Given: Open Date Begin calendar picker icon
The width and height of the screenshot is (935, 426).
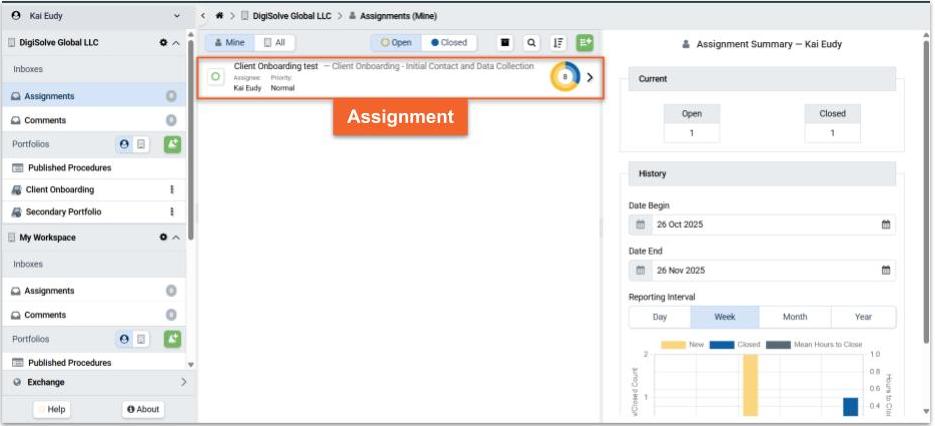Looking at the screenshot, I should coord(885,224).
